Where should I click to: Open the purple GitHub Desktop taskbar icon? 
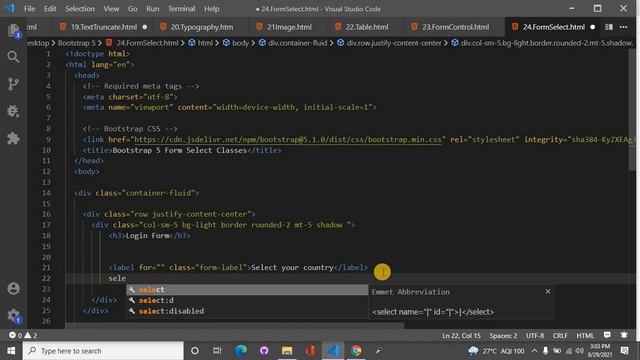[264, 351]
